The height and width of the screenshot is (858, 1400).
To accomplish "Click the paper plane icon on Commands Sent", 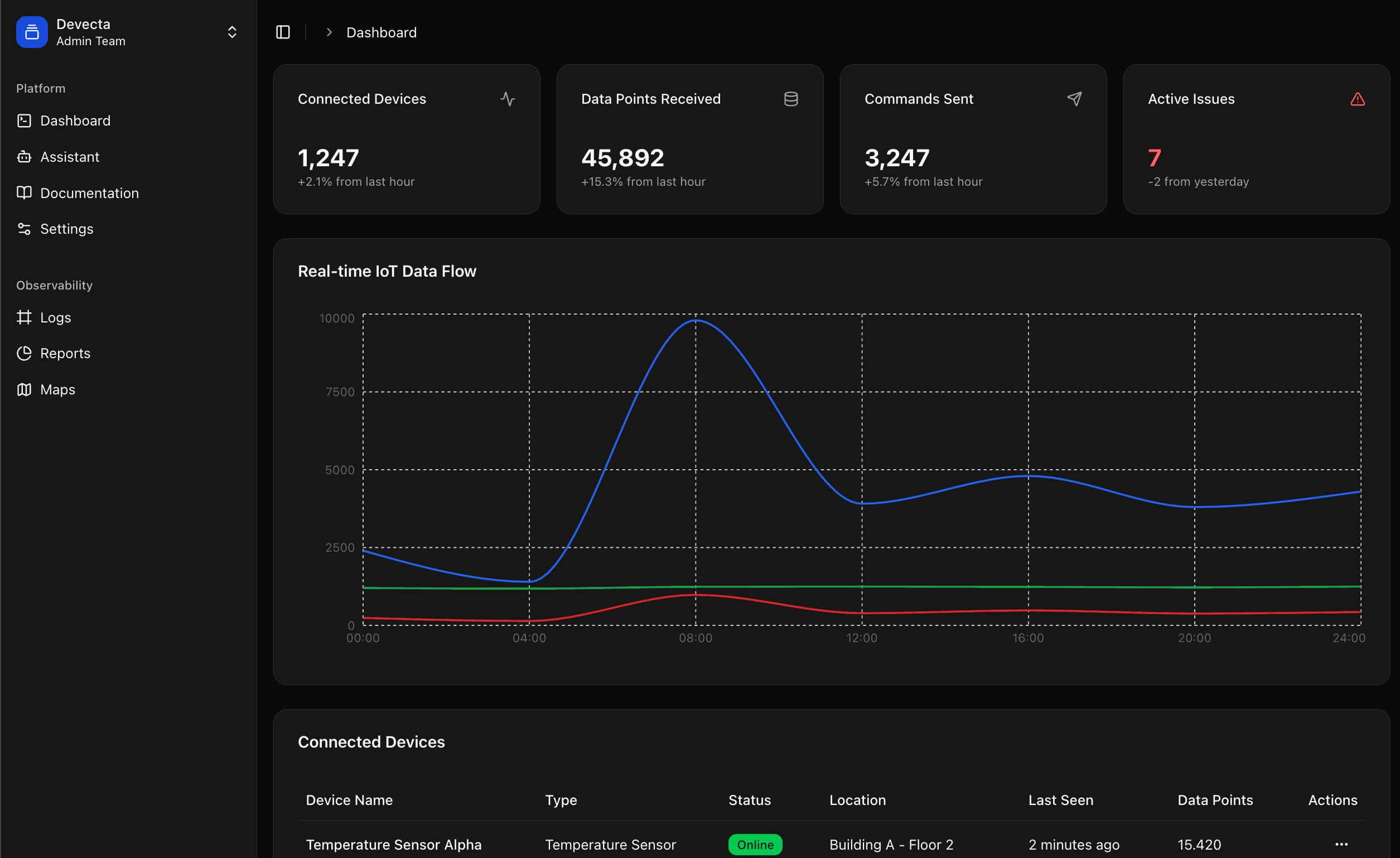I will (1074, 99).
